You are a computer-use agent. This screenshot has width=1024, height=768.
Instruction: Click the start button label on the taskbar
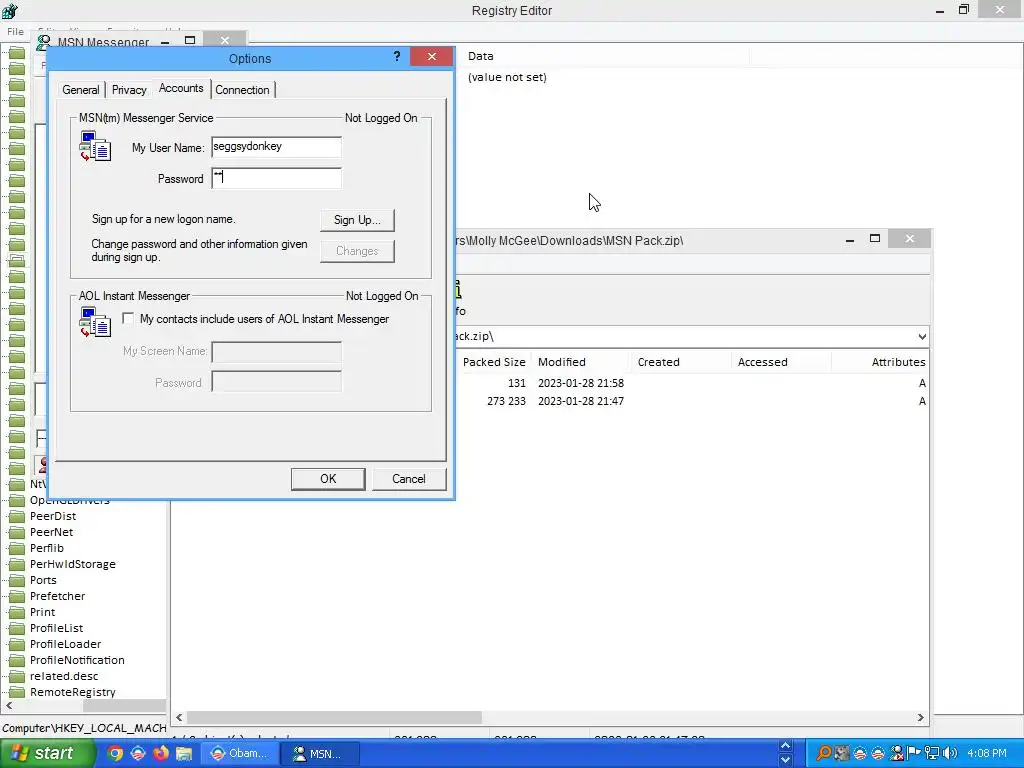click(54, 753)
